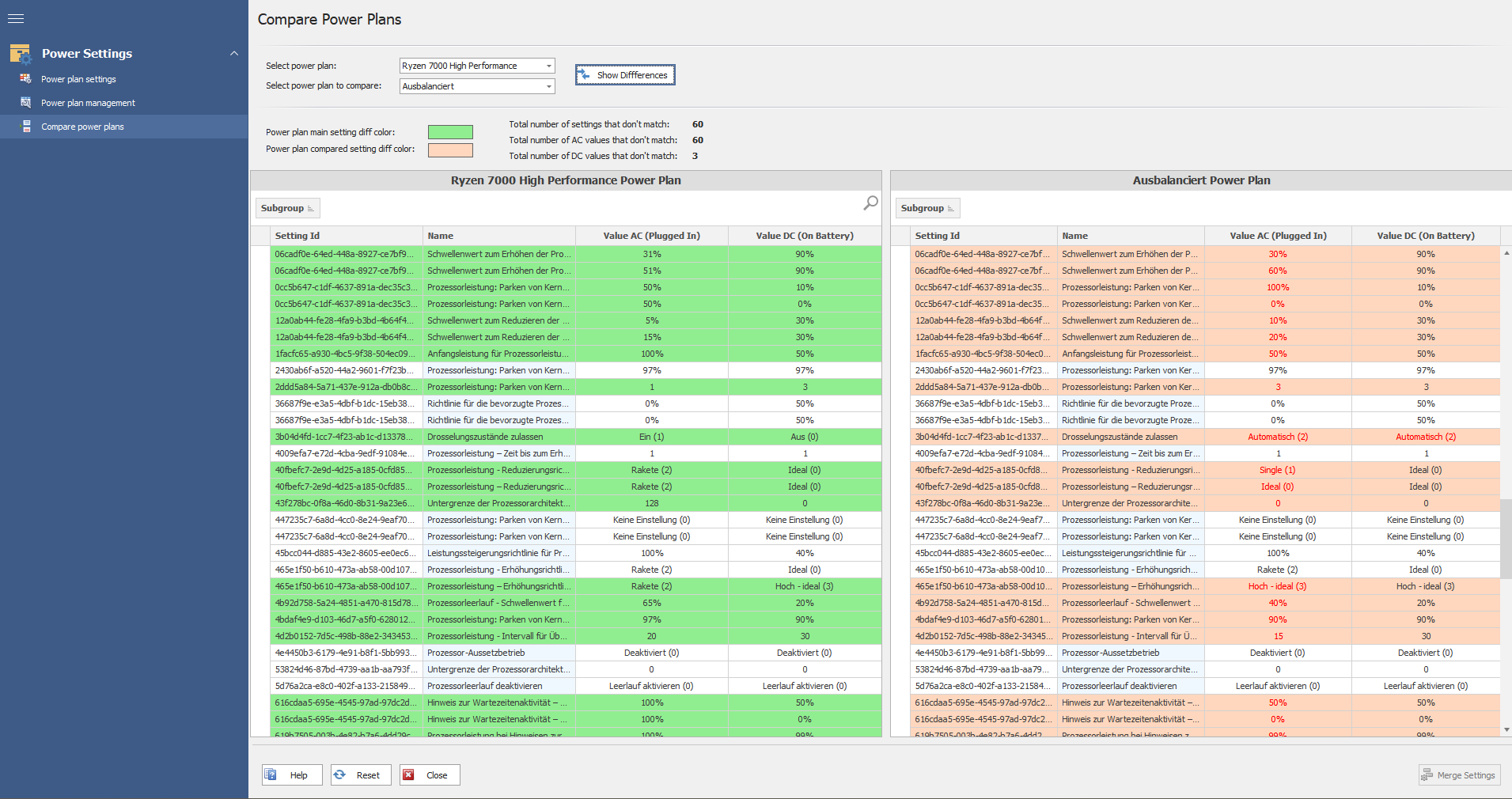
Task: Click the Help button
Action: click(292, 775)
